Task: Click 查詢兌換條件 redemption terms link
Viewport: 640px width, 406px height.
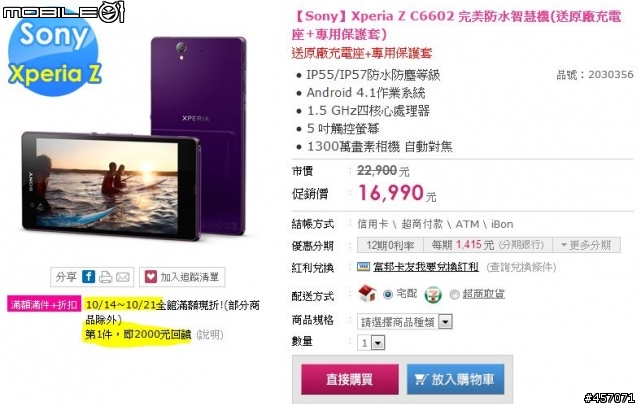Action: 521,267
